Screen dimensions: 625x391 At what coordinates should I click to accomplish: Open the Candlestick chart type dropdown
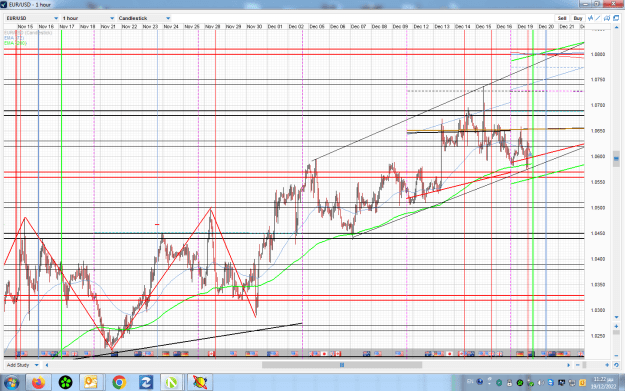(x=144, y=18)
